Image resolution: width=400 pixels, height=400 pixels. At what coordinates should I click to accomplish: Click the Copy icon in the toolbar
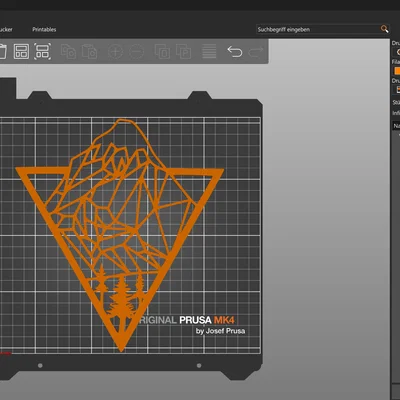click(x=68, y=52)
